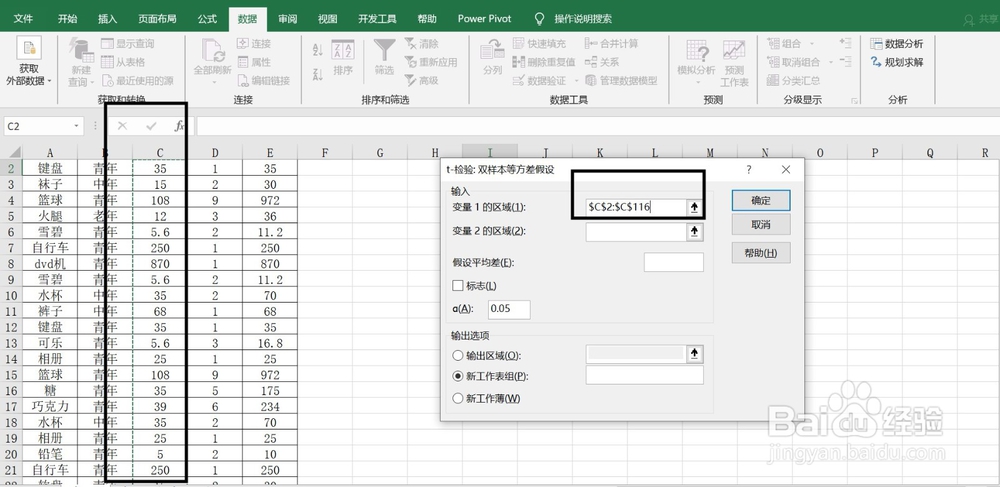Open the 文件 tab
1000x487 pixels.
(24, 18)
